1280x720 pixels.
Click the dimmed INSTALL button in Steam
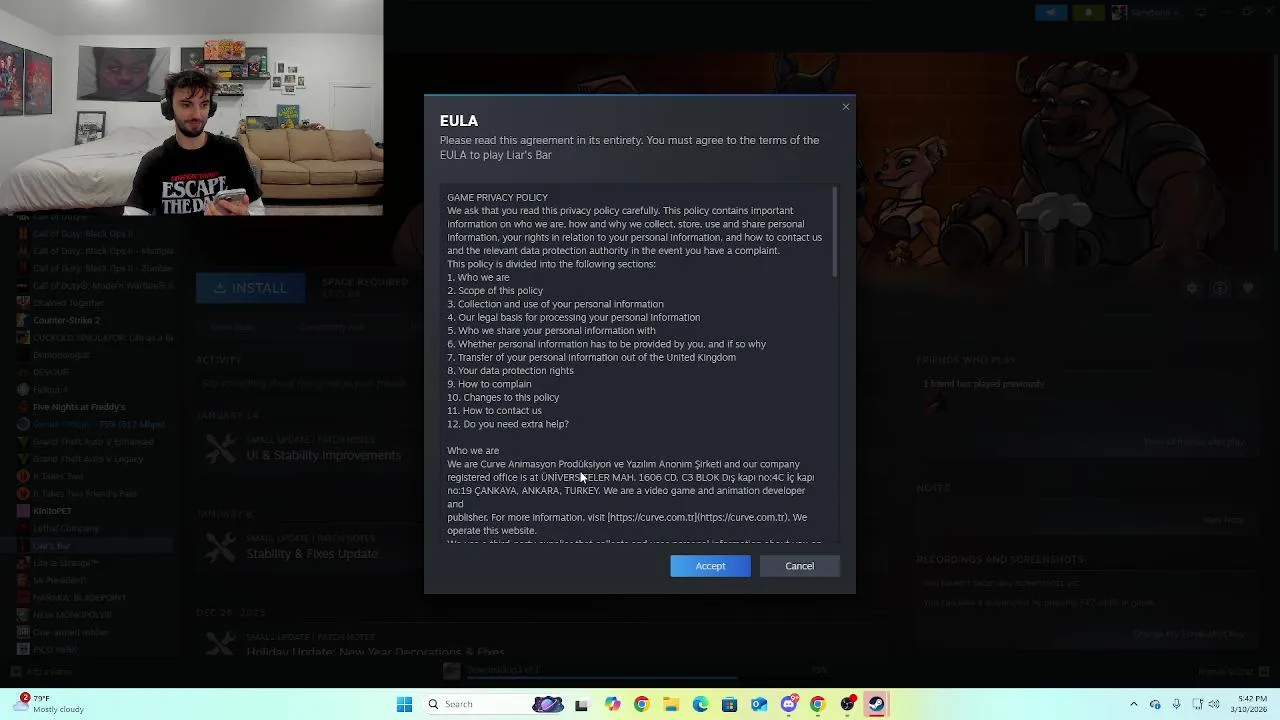[252, 288]
